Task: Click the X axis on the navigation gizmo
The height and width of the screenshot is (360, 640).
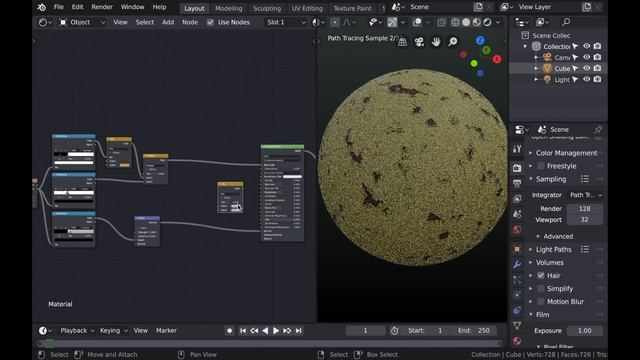Action: [x=497, y=59]
